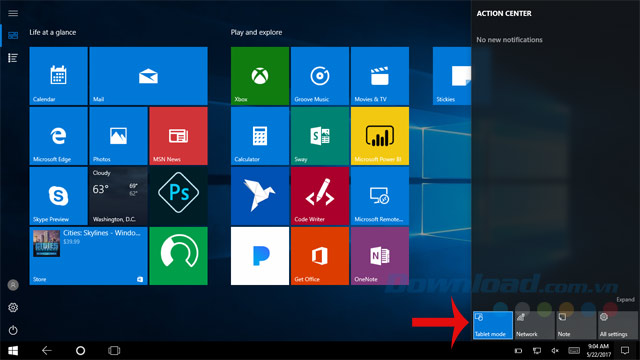This screenshot has height=360, width=640.
Task: Open the Cities: Skylines Store thumbnail
Action: tap(47, 244)
